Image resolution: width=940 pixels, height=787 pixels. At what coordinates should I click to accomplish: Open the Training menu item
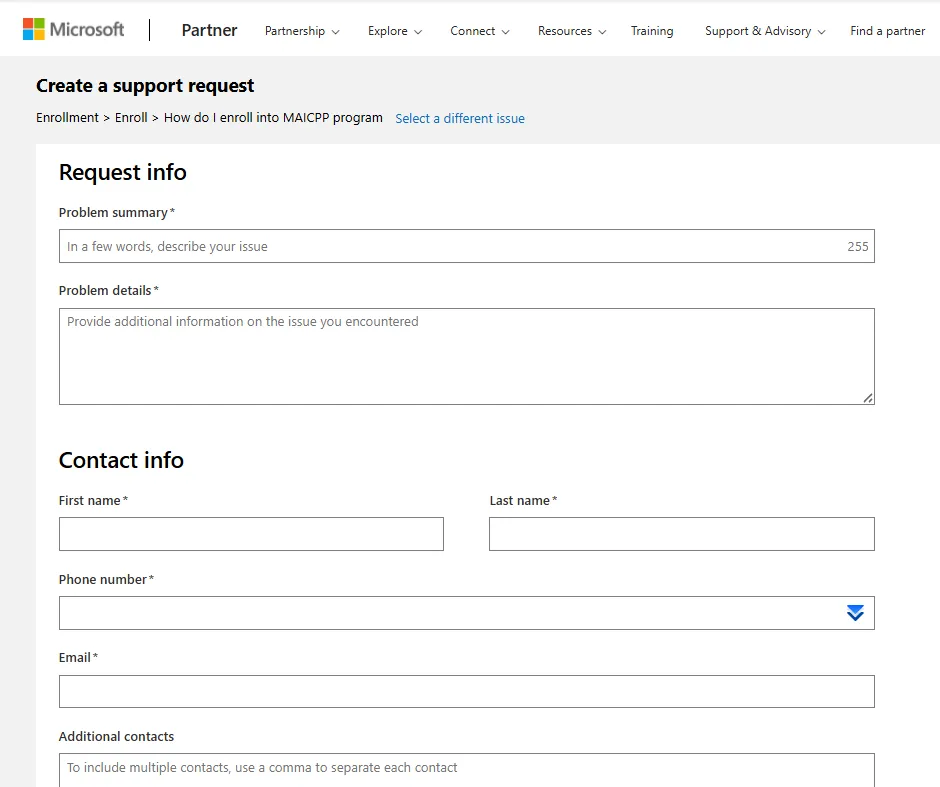point(652,31)
